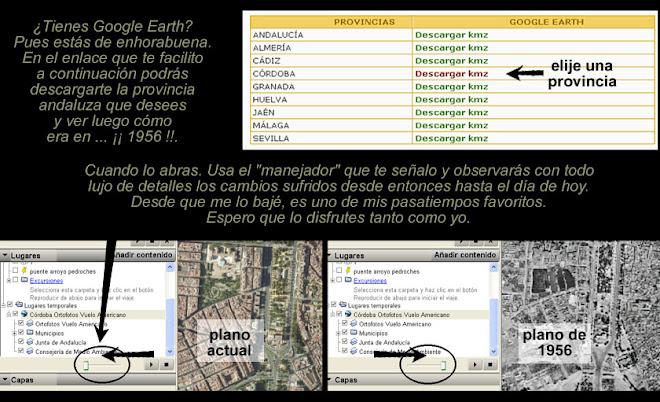
Task: Uncheck Municipios checkbox in plano actual panel
Action: point(21,332)
